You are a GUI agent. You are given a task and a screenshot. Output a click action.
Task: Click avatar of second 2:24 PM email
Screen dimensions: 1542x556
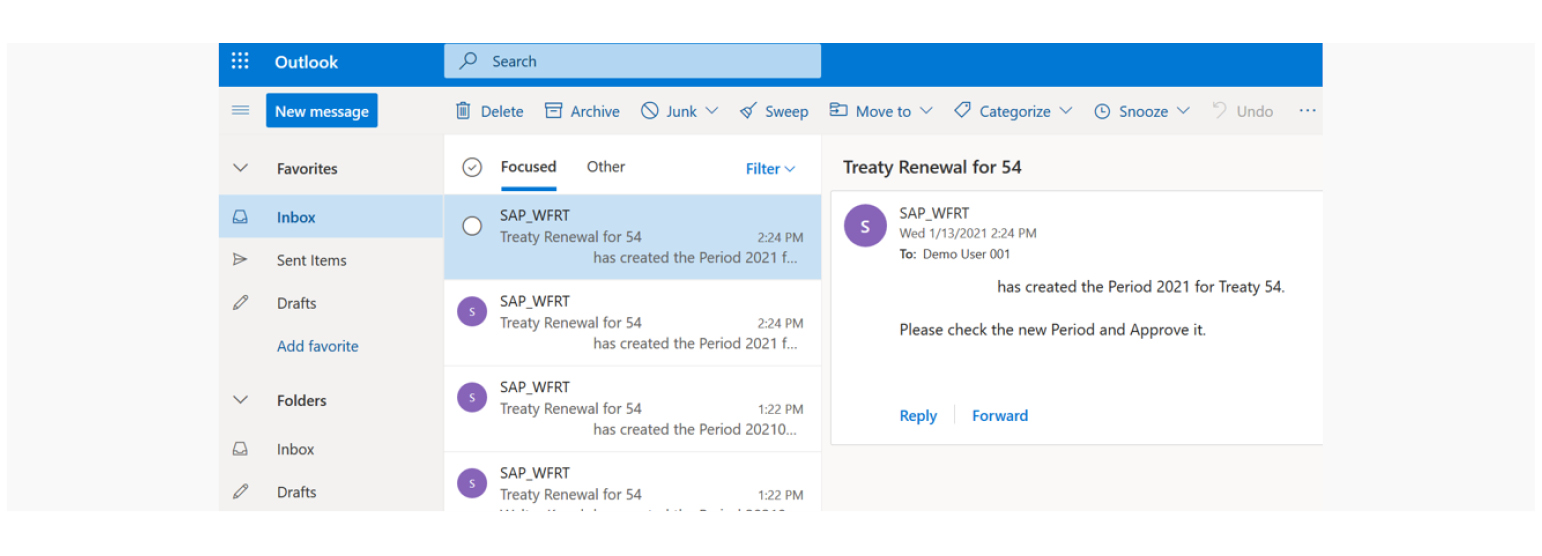[x=472, y=312]
